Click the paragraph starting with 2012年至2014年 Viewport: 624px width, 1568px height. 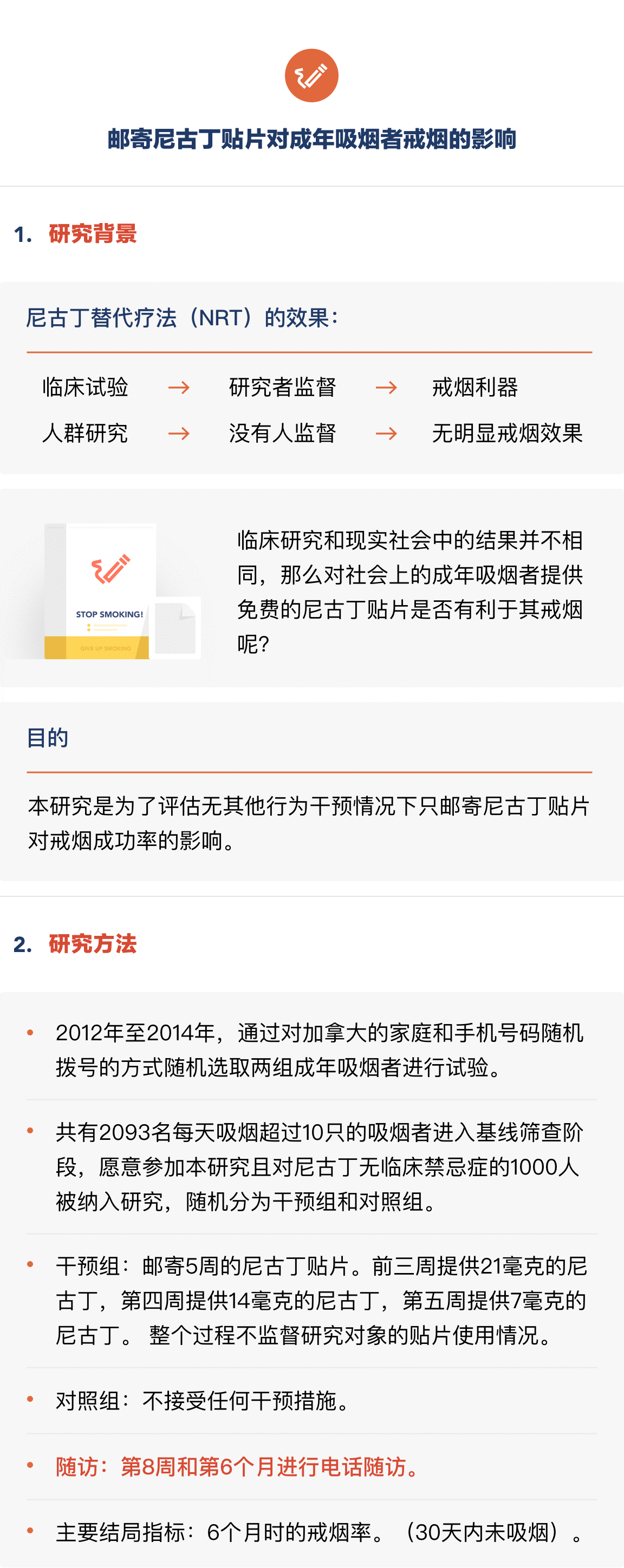click(321, 1050)
